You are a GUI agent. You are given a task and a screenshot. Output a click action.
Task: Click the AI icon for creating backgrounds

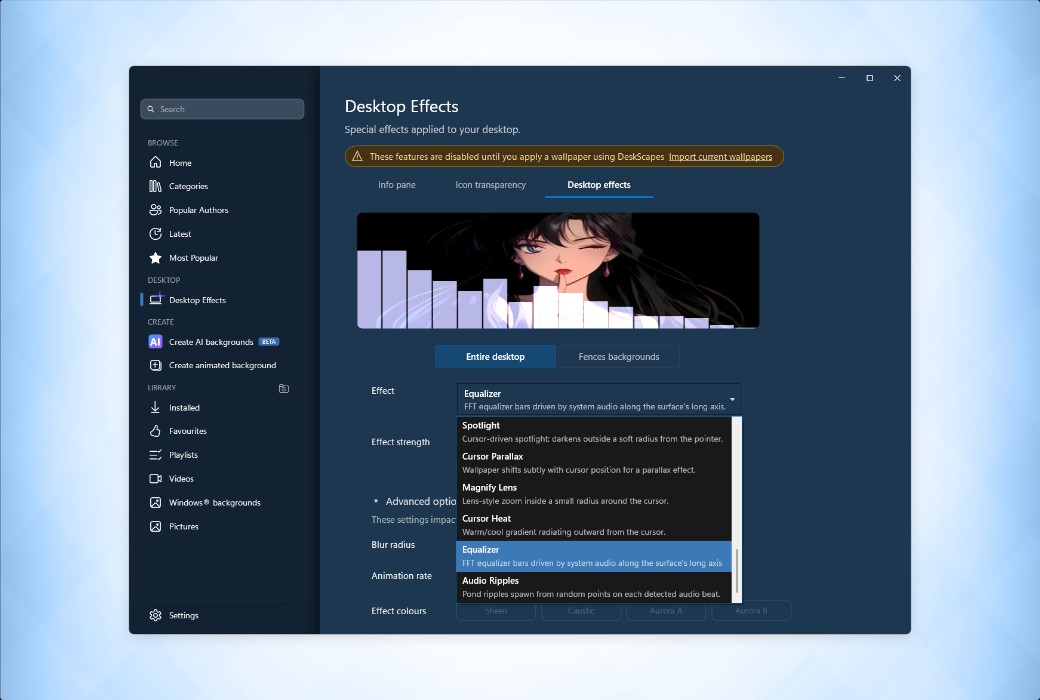point(155,342)
